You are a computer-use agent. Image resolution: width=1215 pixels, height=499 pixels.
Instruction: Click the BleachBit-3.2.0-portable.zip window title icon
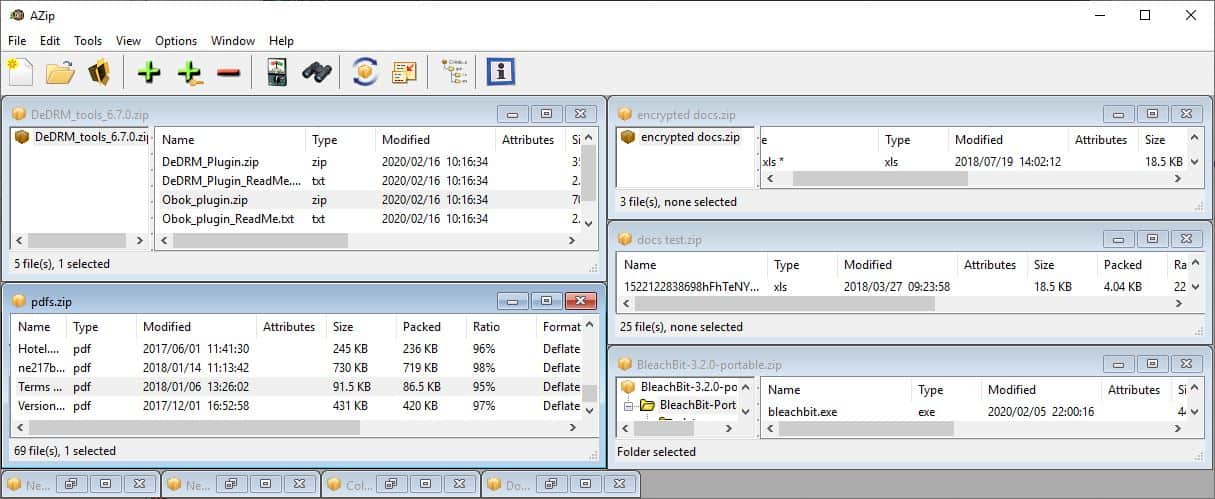pyautogui.click(x=625, y=364)
